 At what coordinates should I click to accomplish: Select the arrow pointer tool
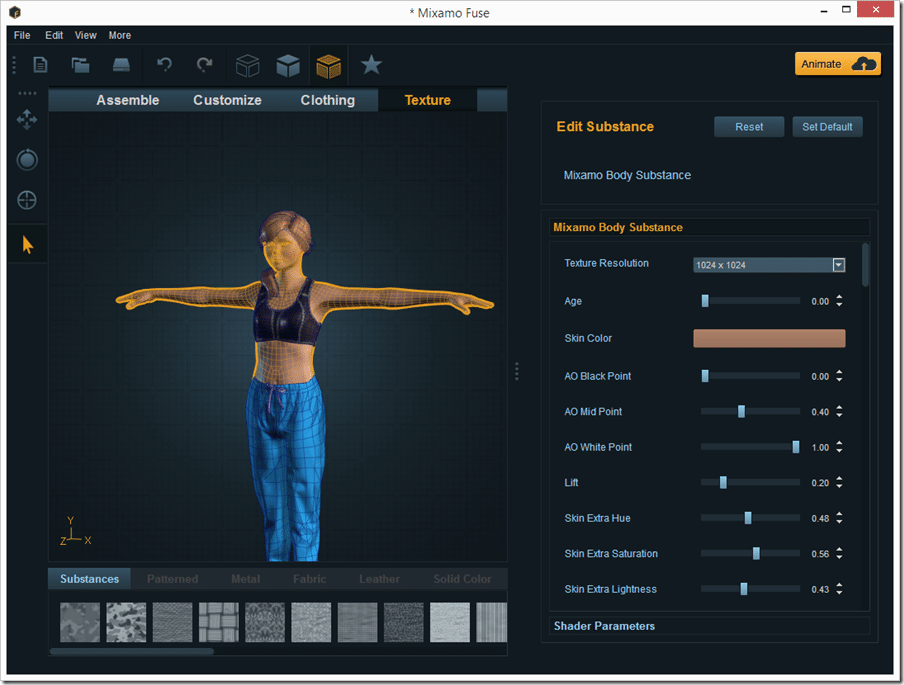[x=27, y=244]
